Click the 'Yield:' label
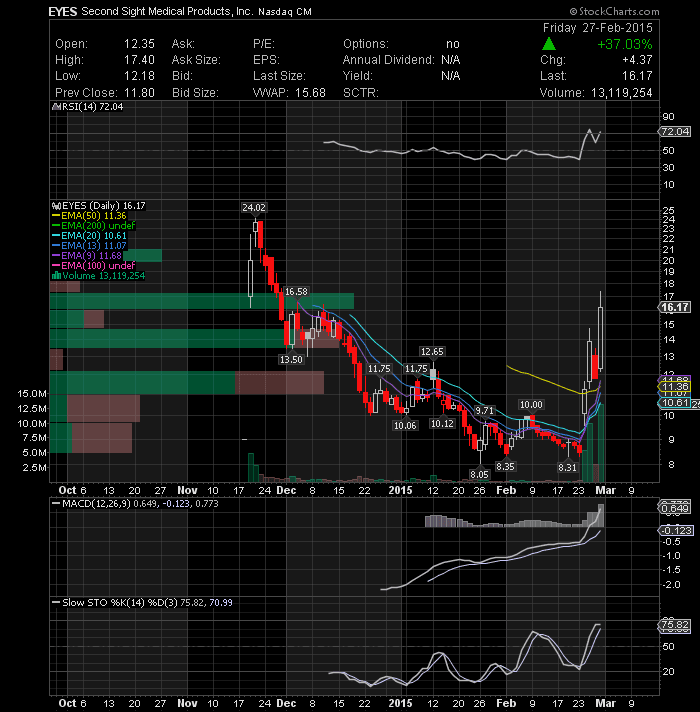The height and width of the screenshot is (712, 700). click(358, 76)
